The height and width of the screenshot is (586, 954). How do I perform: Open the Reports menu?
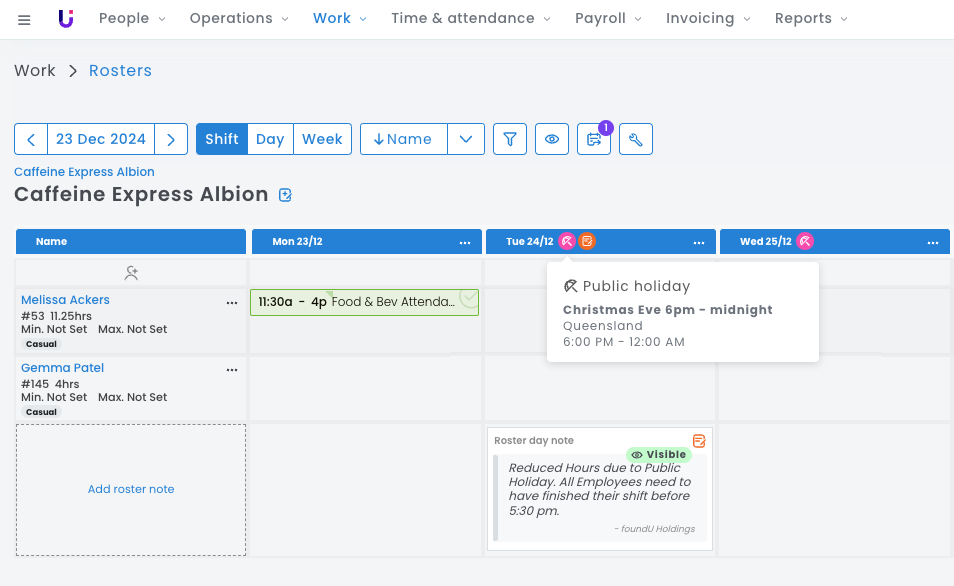point(811,18)
